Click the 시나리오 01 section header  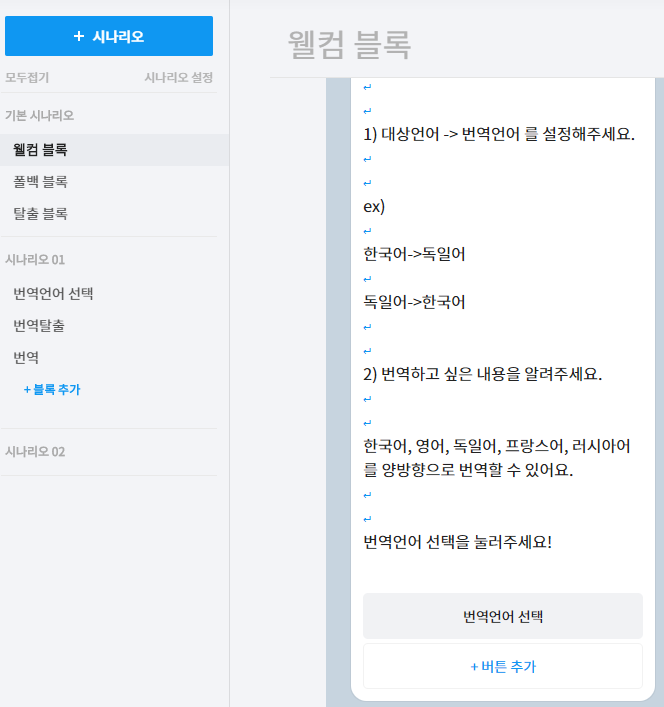coord(35,260)
